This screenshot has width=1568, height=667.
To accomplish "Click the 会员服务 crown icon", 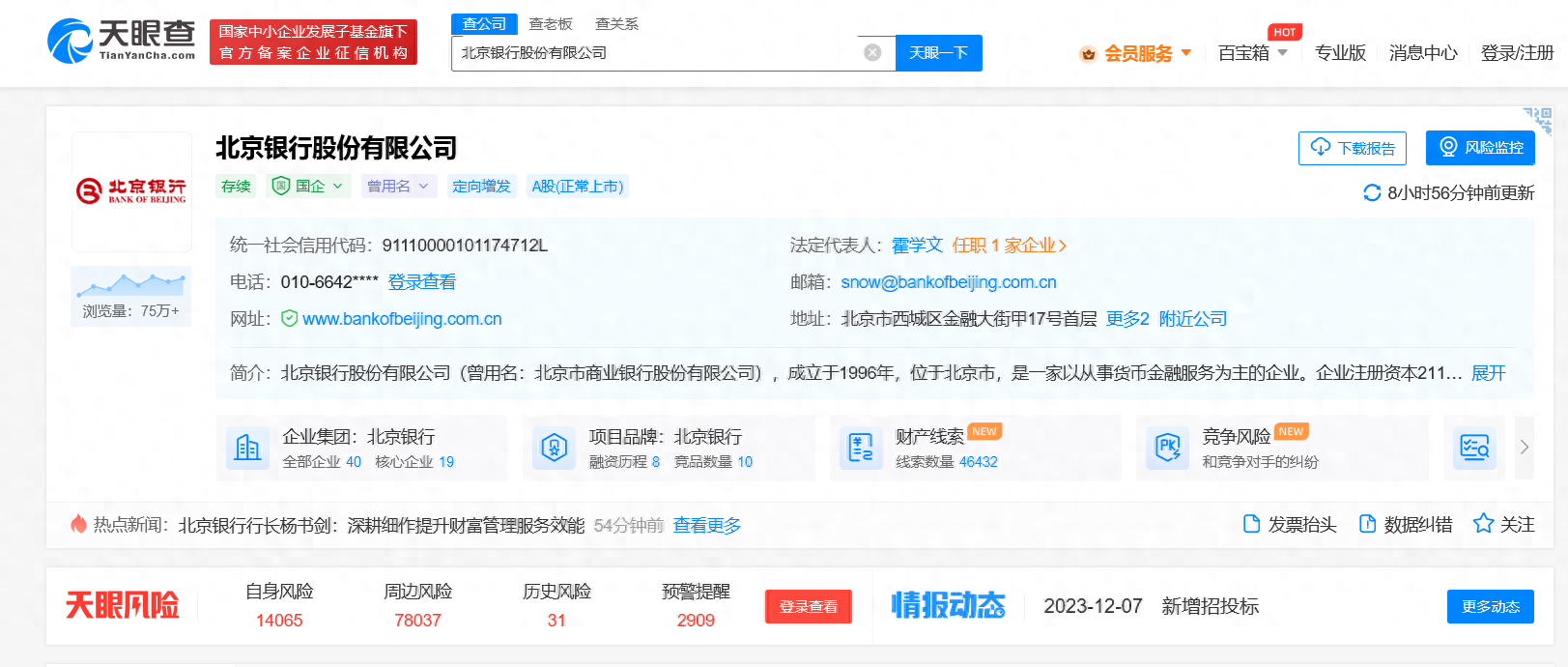I will 1088,54.
